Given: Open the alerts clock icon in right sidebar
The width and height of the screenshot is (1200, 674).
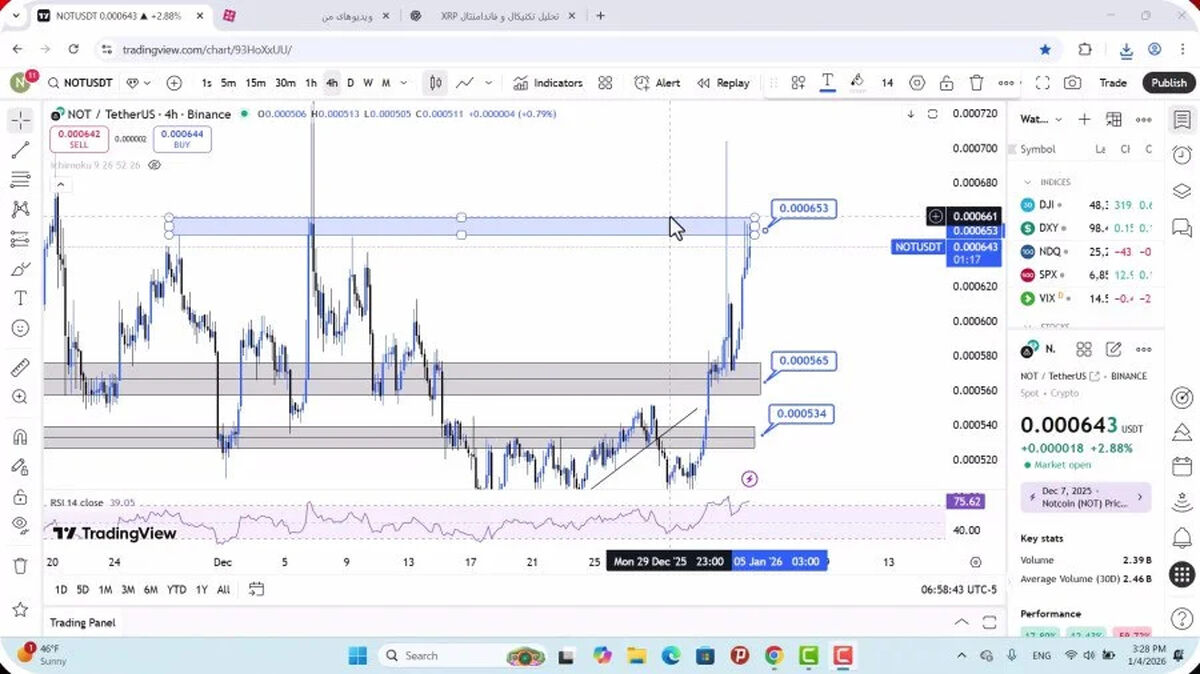Looking at the screenshot, I should point(1182,155).
